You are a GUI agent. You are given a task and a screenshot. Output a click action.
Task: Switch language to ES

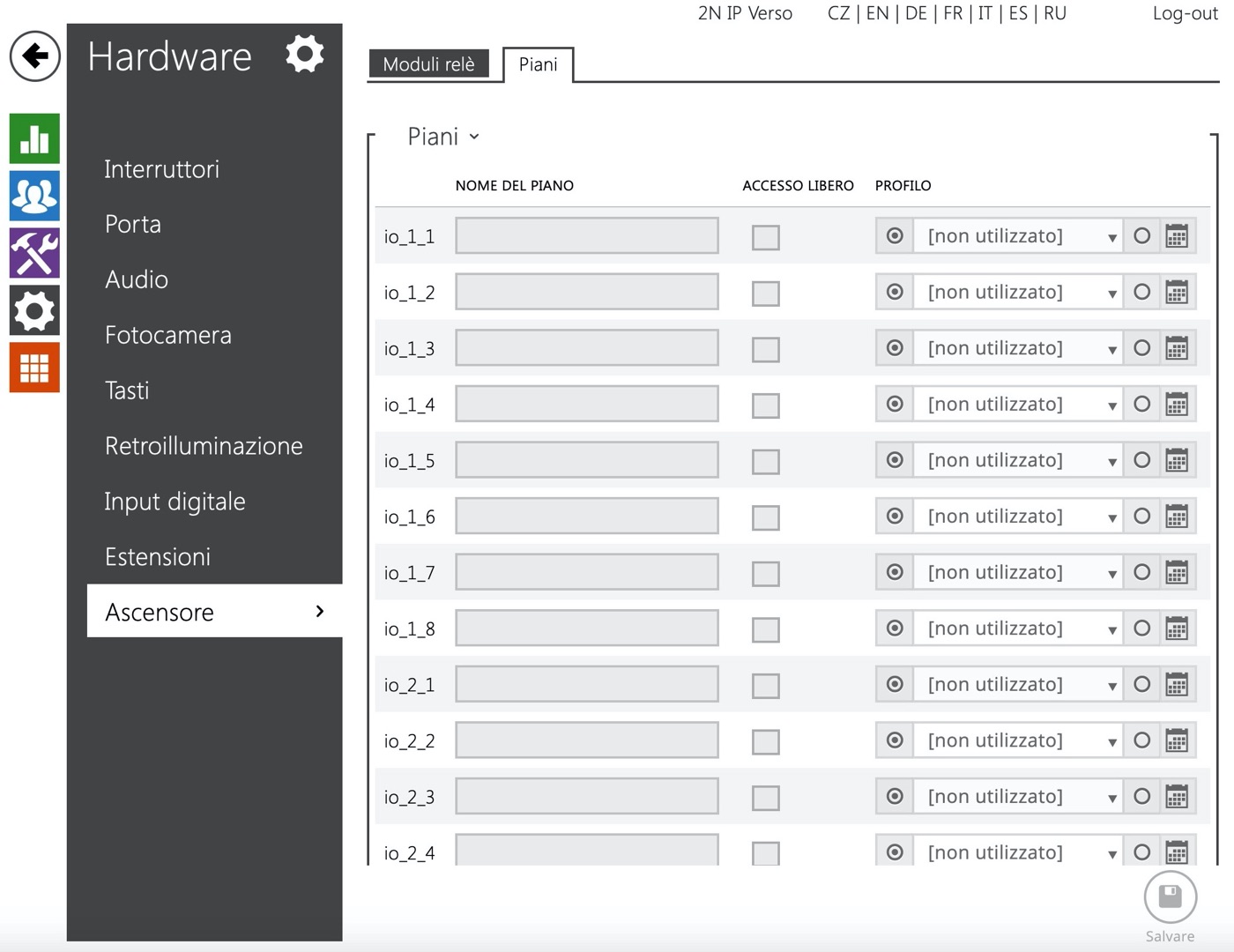click(x=1018, y=13)
